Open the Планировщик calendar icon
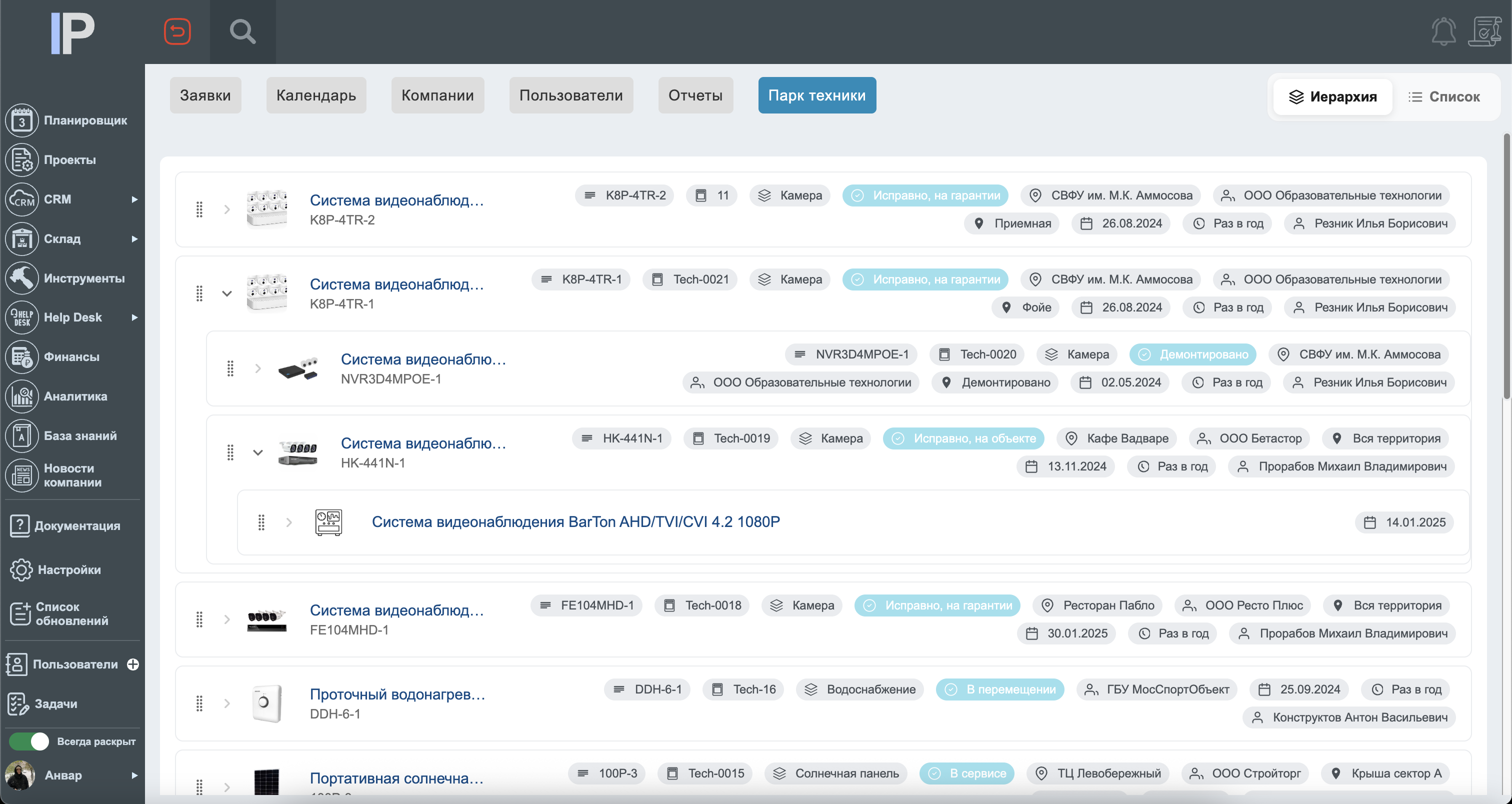This screenshot has height=804, width=1512. click(x=21, y=120)
